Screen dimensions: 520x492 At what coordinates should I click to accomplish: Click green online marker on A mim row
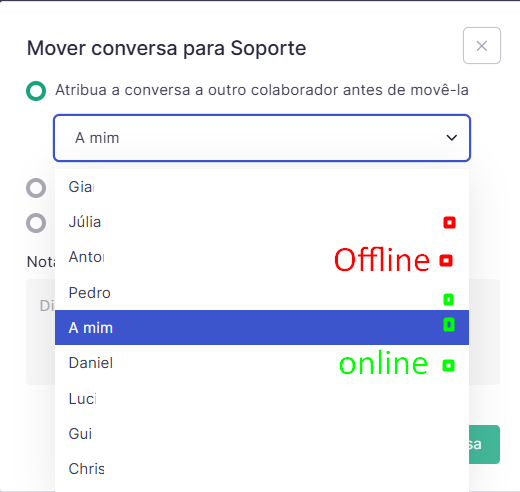pos(449,324)
